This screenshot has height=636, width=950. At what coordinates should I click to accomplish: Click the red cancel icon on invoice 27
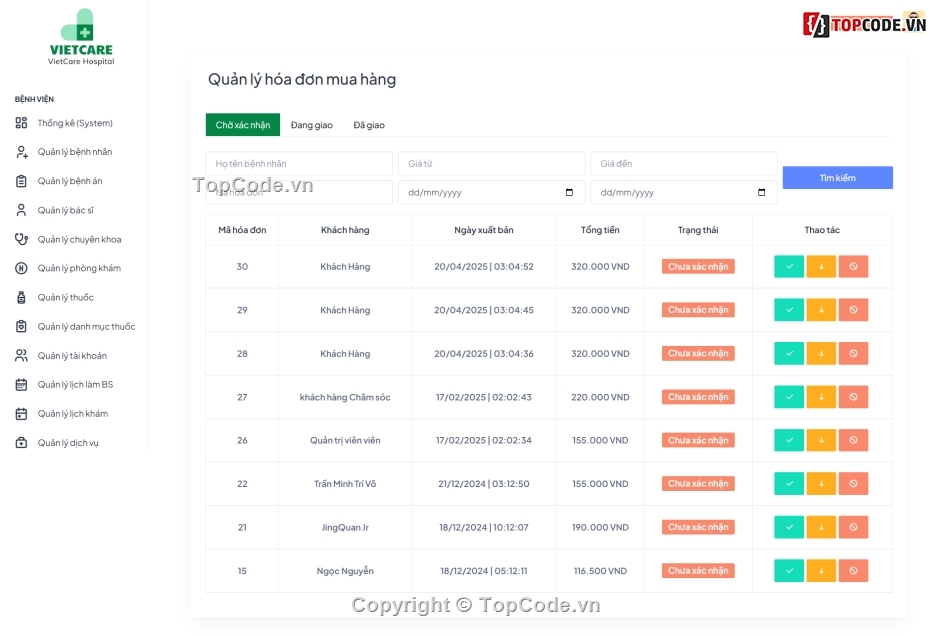coord(853,396)
